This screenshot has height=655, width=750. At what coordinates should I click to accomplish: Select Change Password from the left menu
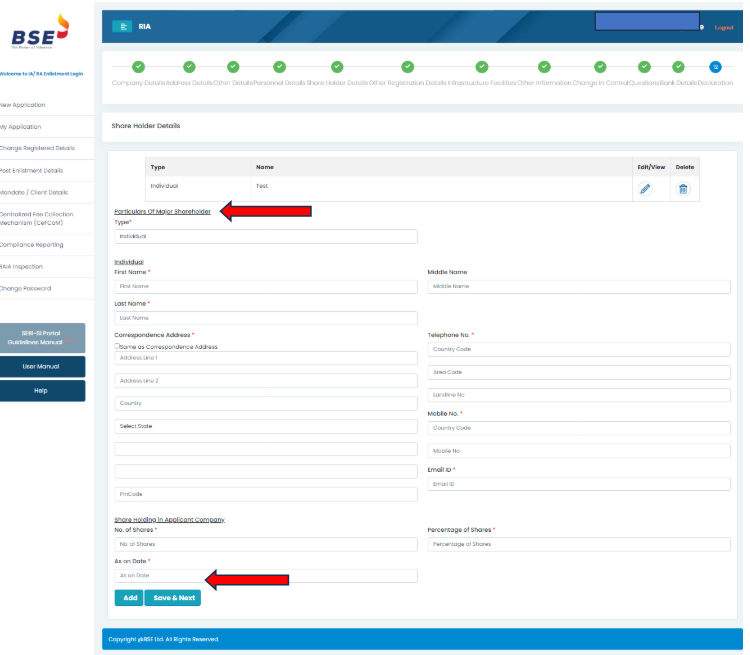click(27, 289)
